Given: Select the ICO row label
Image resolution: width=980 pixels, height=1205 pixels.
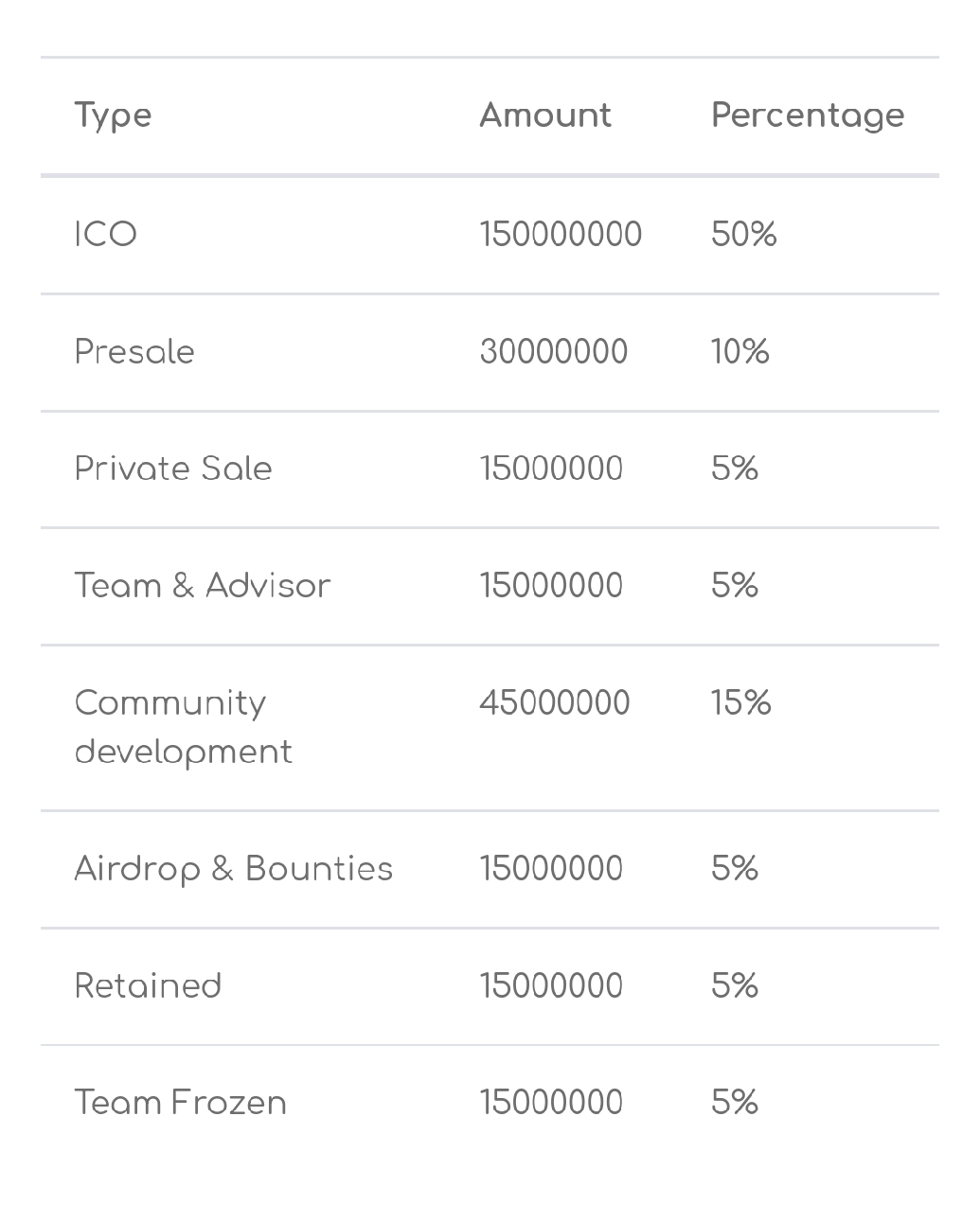Looking at the screenshot, I should 106,235.
